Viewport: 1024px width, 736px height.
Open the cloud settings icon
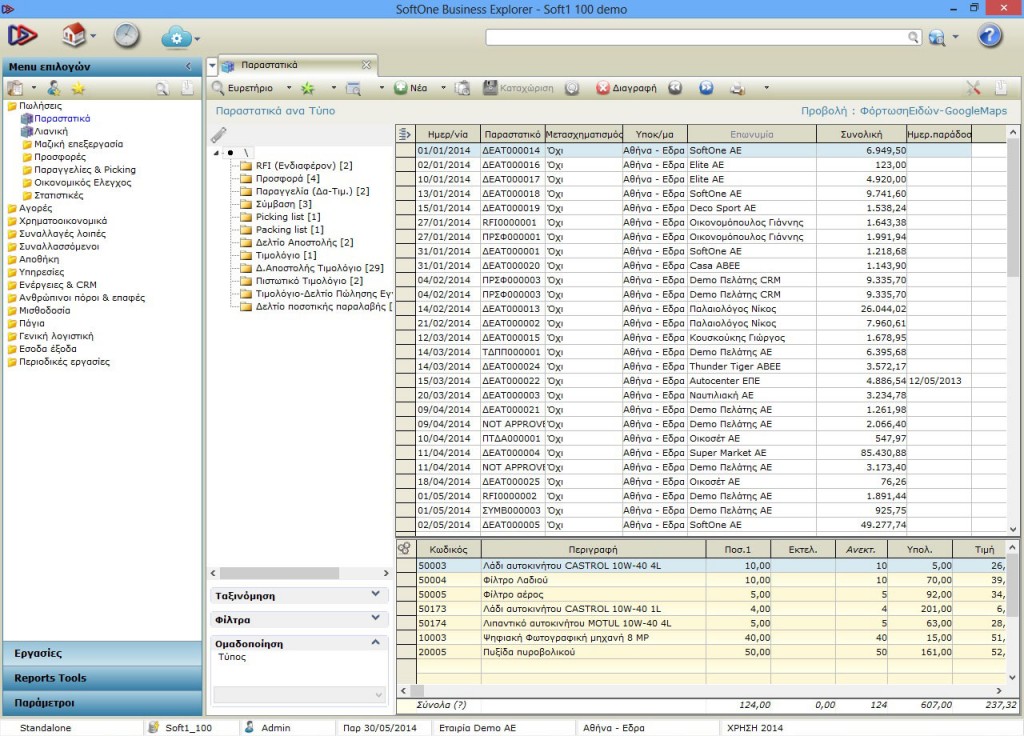(x=176, y=37)
